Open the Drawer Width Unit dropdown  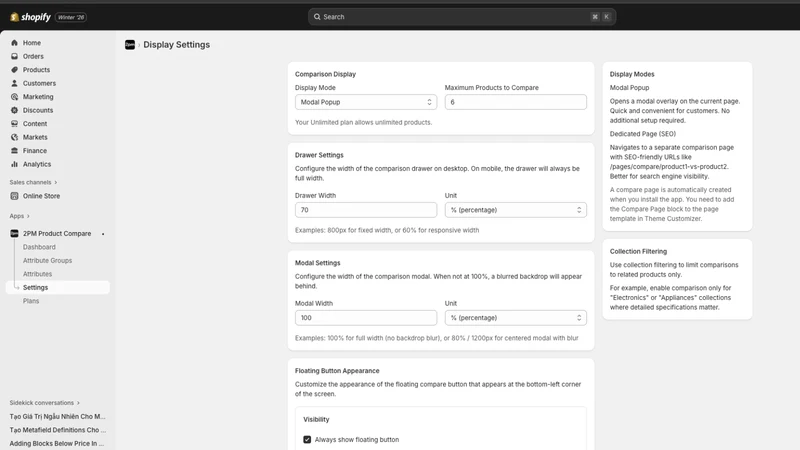515,210
